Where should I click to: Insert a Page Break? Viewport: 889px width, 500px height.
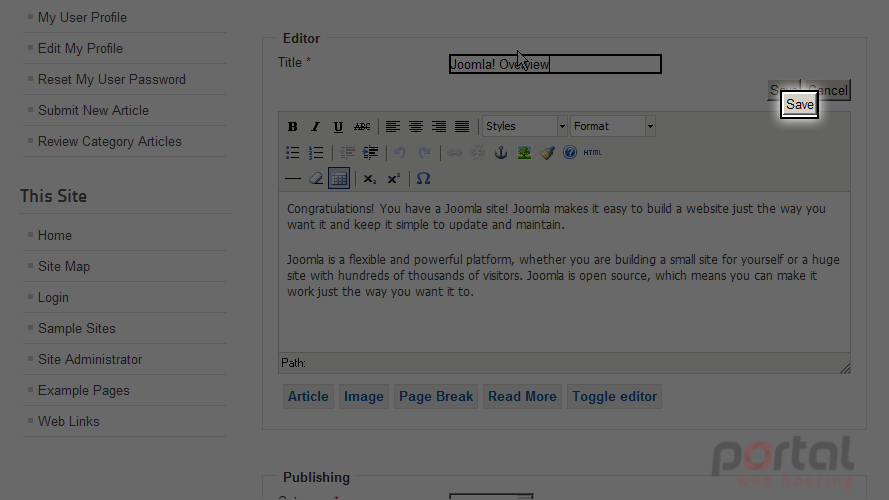tap(436, 396)
